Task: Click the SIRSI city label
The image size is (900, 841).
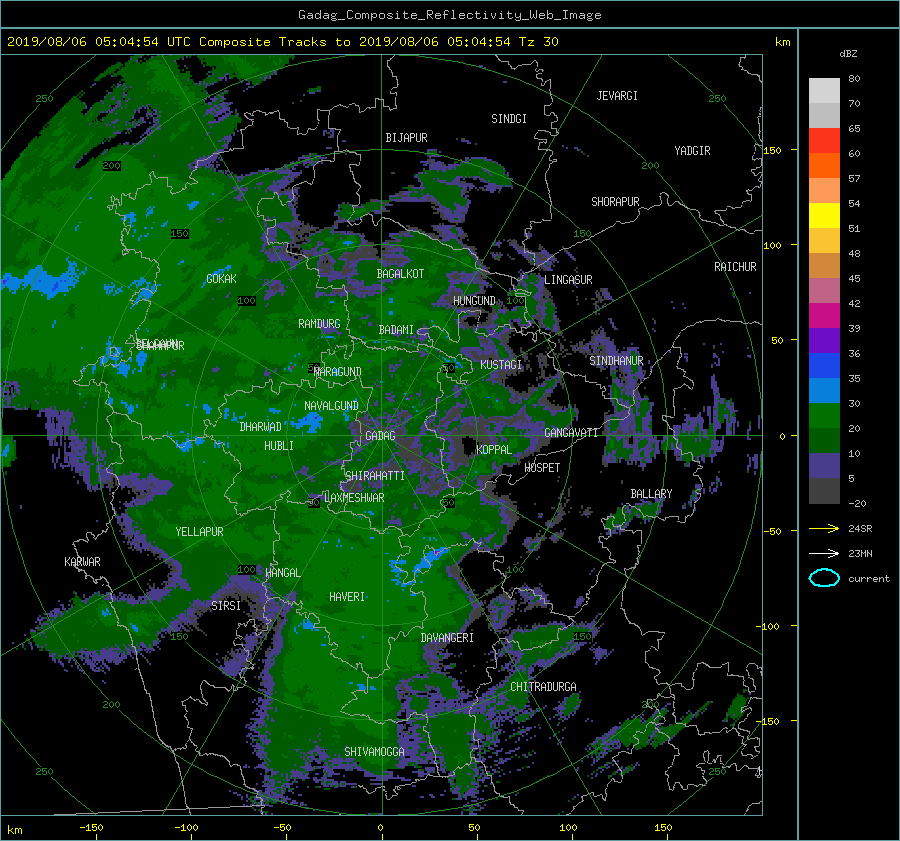Action: click(x=226, y=606)
